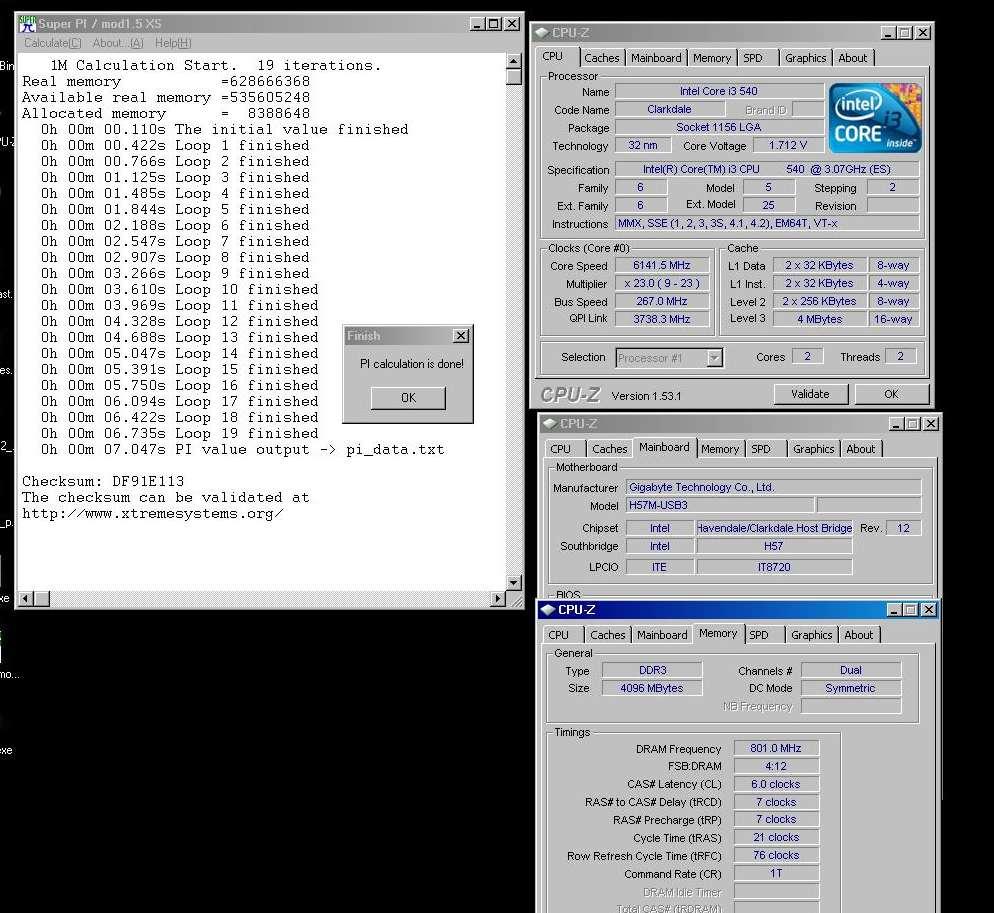Click the Super PI horizontal scrollbar right arrow
The image size is (994, 913).
[x=498, y=598]
